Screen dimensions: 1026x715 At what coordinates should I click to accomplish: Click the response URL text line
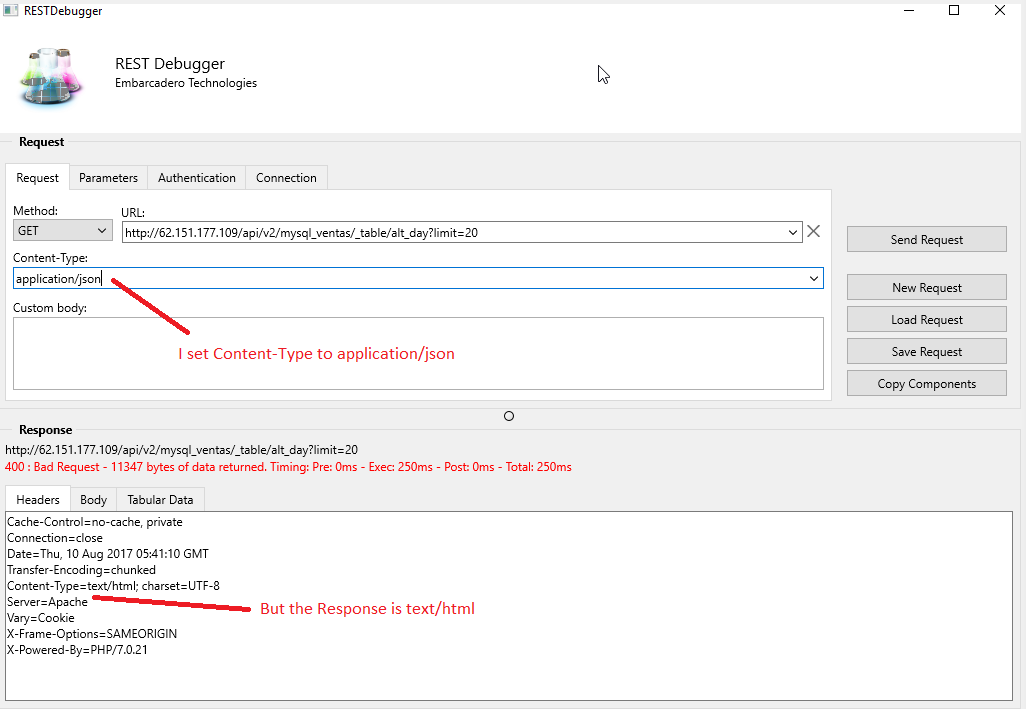(x=181, y=450)
